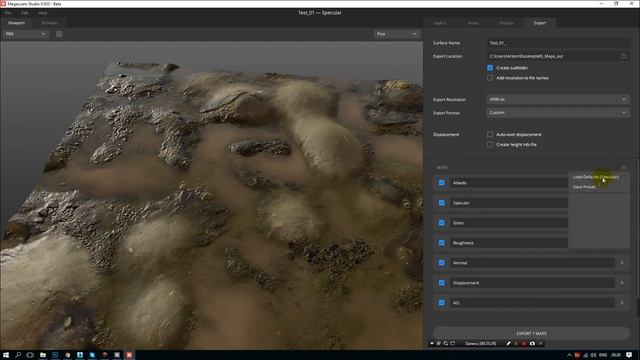
Task: Open the Maps preset menu icon
Action: (623, 167)
